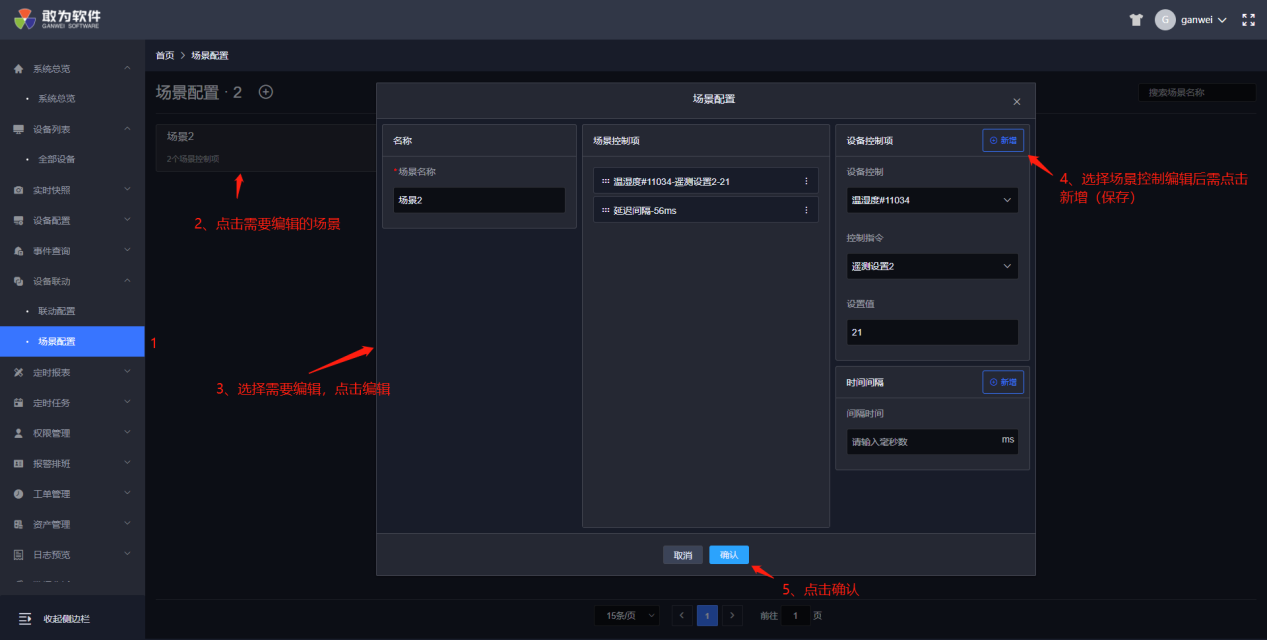Click the 确认 button
Image resolution: width=1267 pixels, height=640 pixels.
pyautogui.click(x=729, y=555)
